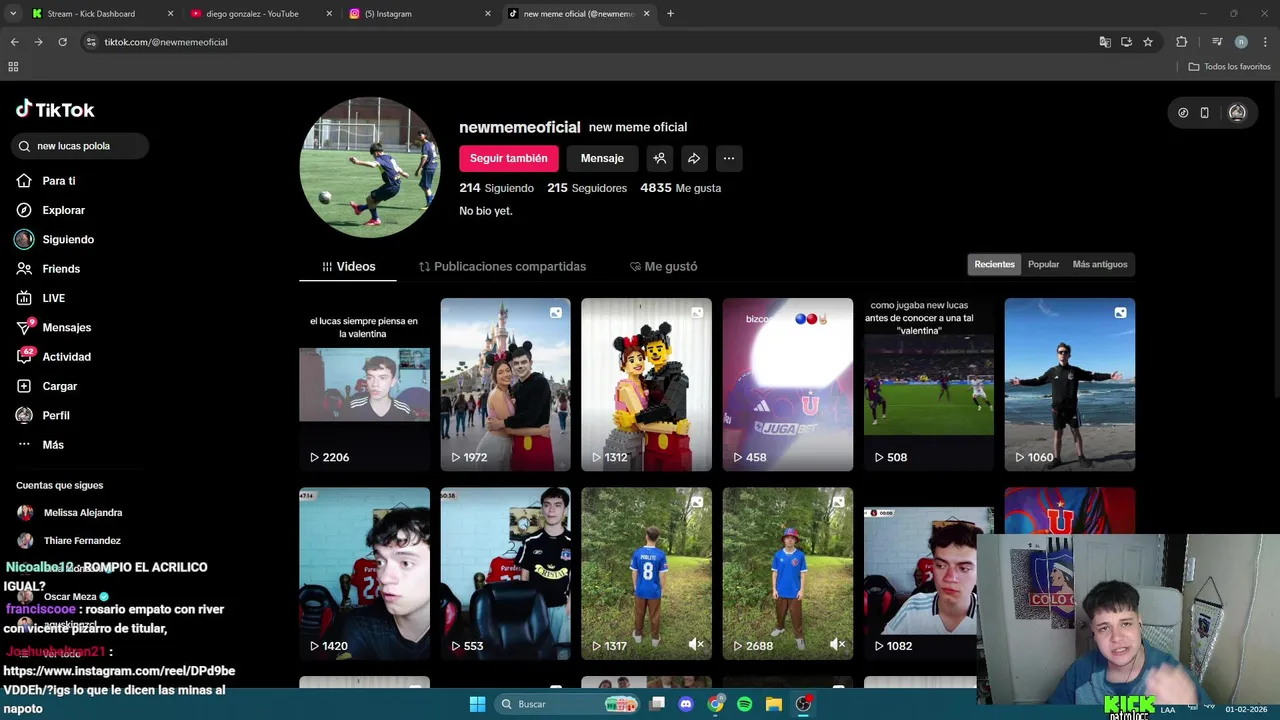The image size is (1280, 720).
Task: Open the Chrome extensions puzzle icon
Action: [x=1181, y=42]
